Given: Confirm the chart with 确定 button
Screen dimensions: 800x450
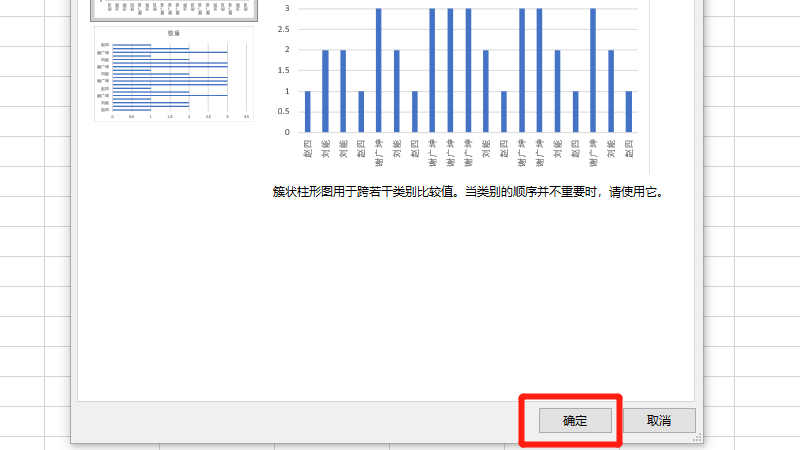Looking at the screenshot, I should click(575, 420).
